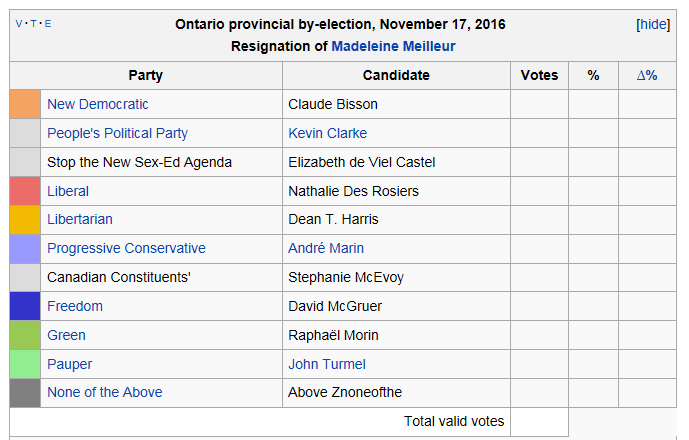Click candidate John Turmel link

327,364
